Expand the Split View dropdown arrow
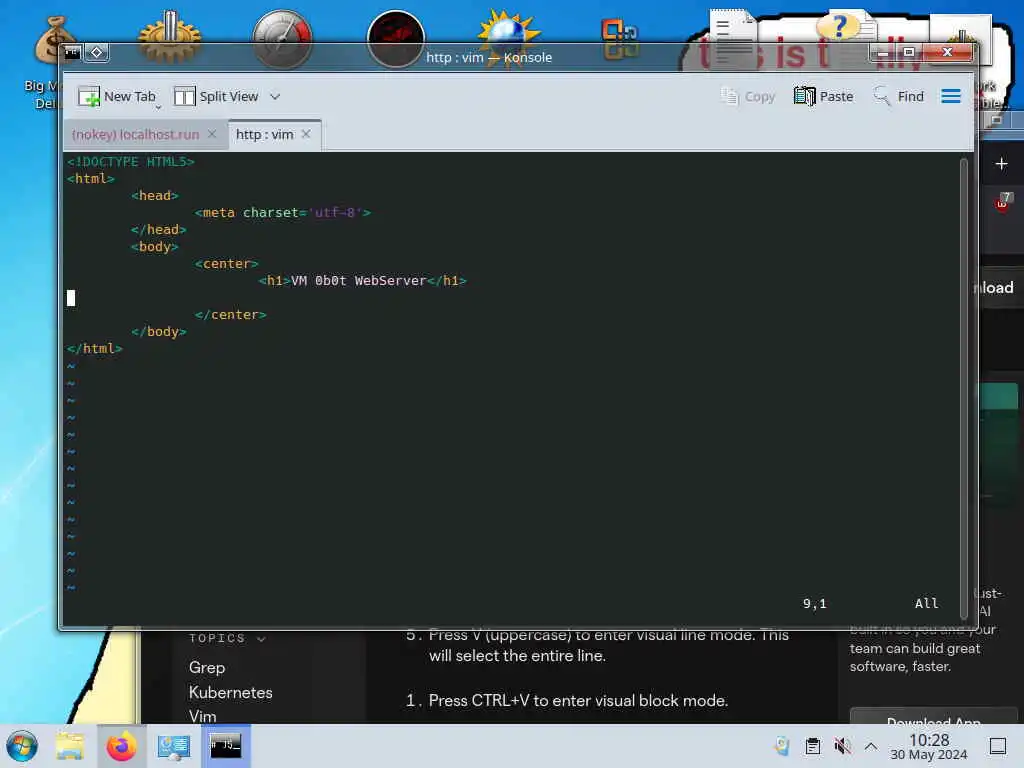Screen dimensions: 1024x768 coord(275,97)
